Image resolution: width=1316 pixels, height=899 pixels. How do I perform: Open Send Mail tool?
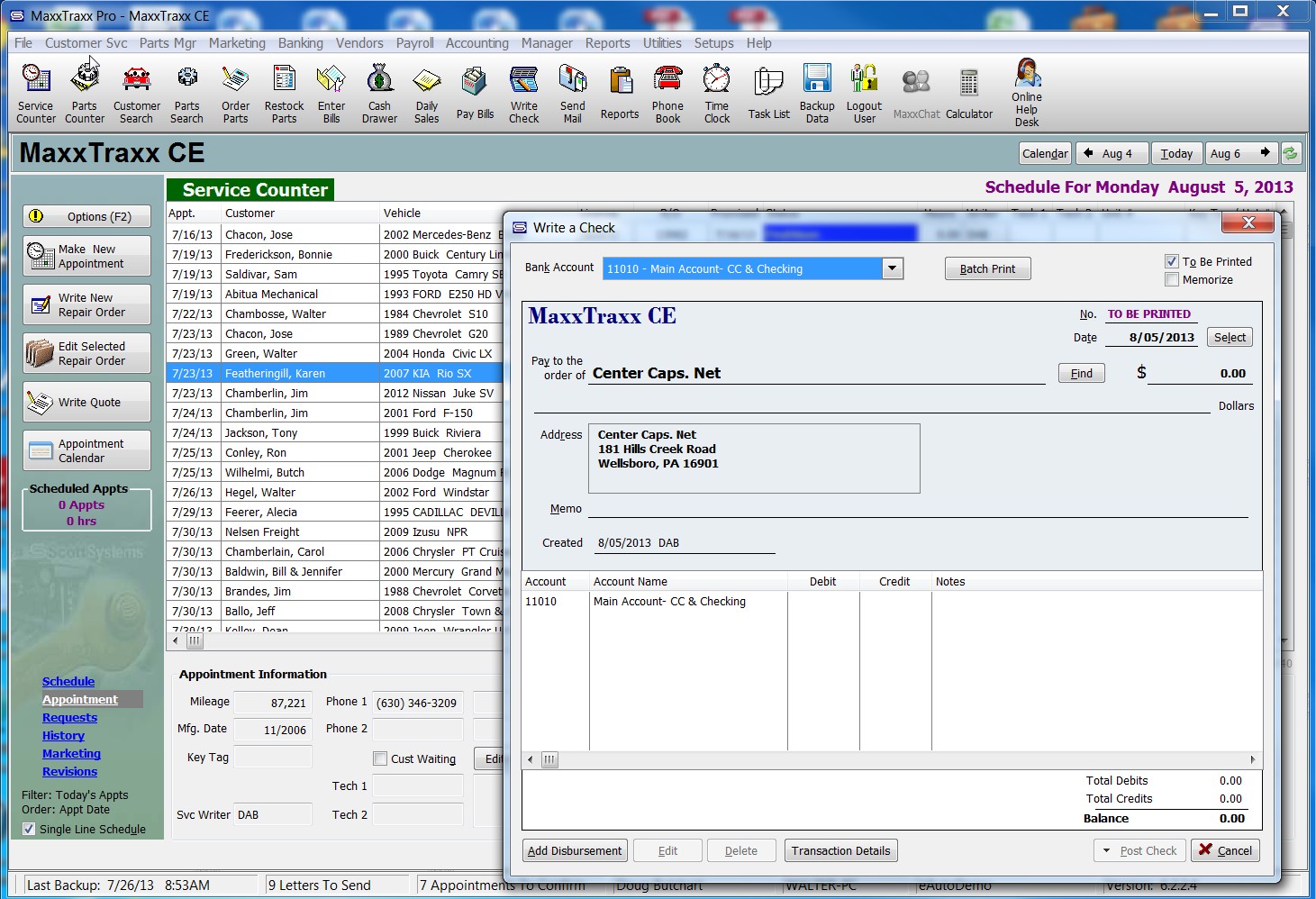coord(573,93)
